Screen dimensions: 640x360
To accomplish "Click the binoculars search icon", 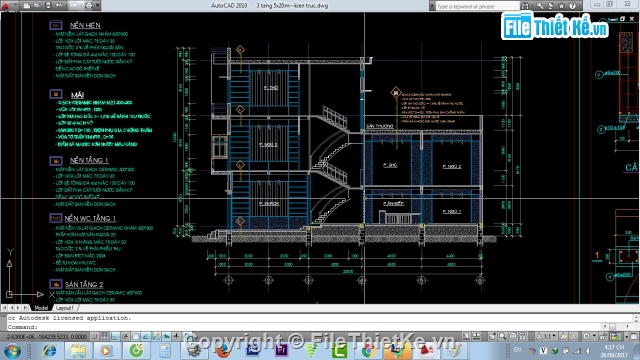I will point(525,6).
